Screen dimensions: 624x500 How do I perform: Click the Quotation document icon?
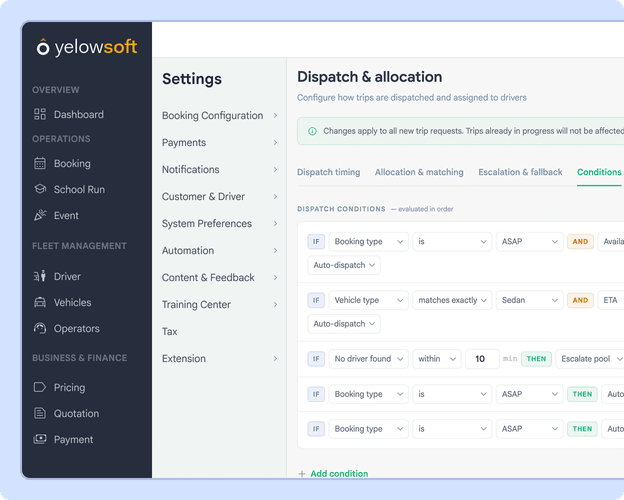tap(40, 413)
